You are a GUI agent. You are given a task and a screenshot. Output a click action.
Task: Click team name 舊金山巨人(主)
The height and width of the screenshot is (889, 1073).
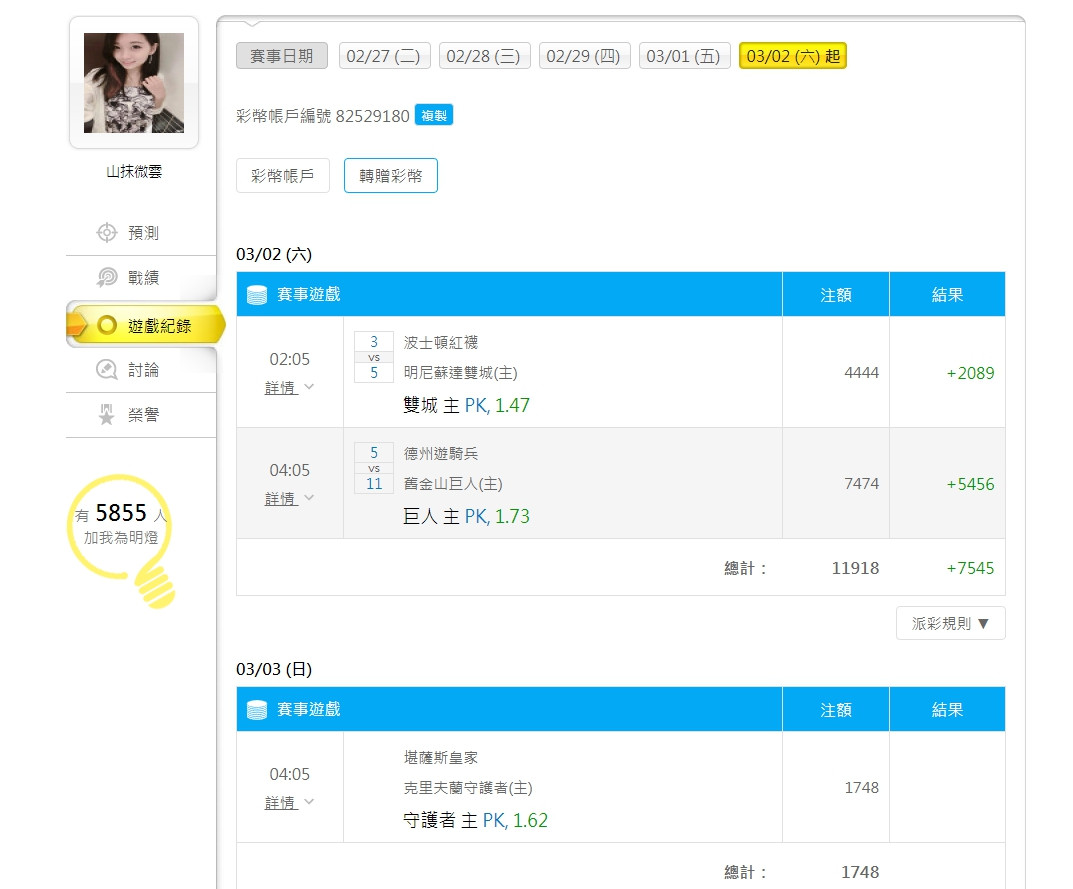point(453,484)
